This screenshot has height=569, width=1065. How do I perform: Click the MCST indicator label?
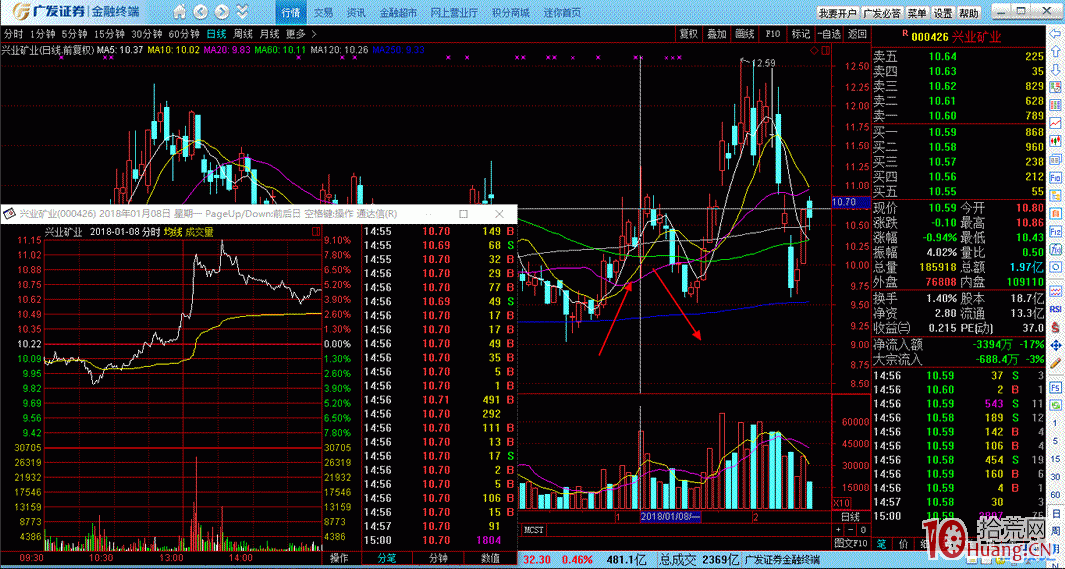click(x=532, y=529)
